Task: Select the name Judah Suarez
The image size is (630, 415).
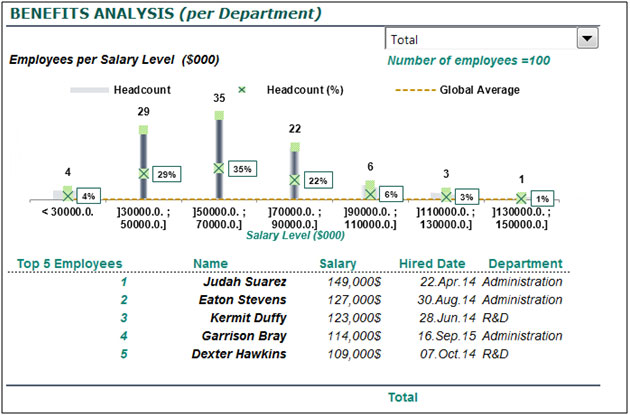Action: pos(245,282)
